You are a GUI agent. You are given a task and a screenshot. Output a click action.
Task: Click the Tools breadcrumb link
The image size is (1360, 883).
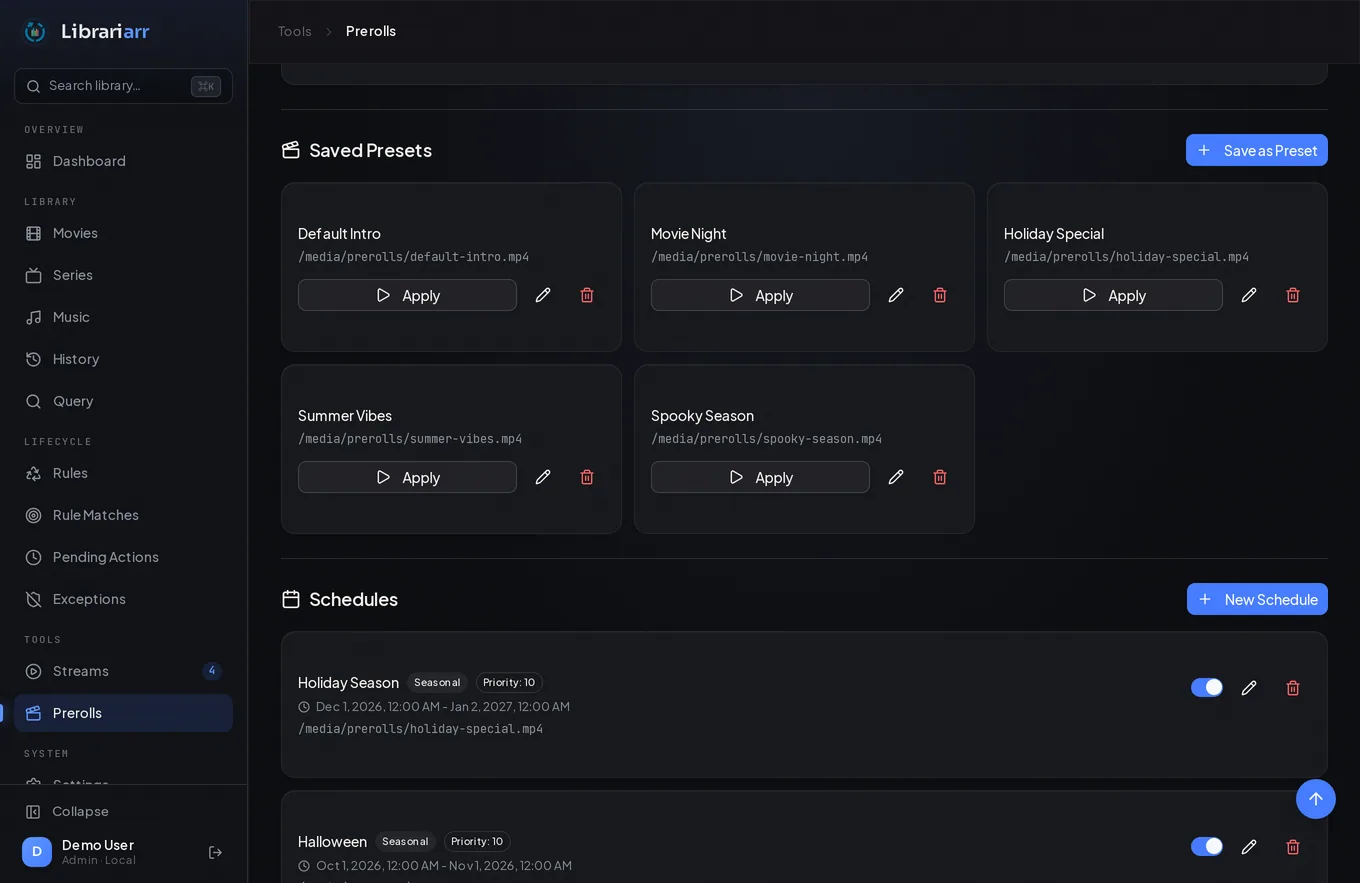(x=295, y=31)
